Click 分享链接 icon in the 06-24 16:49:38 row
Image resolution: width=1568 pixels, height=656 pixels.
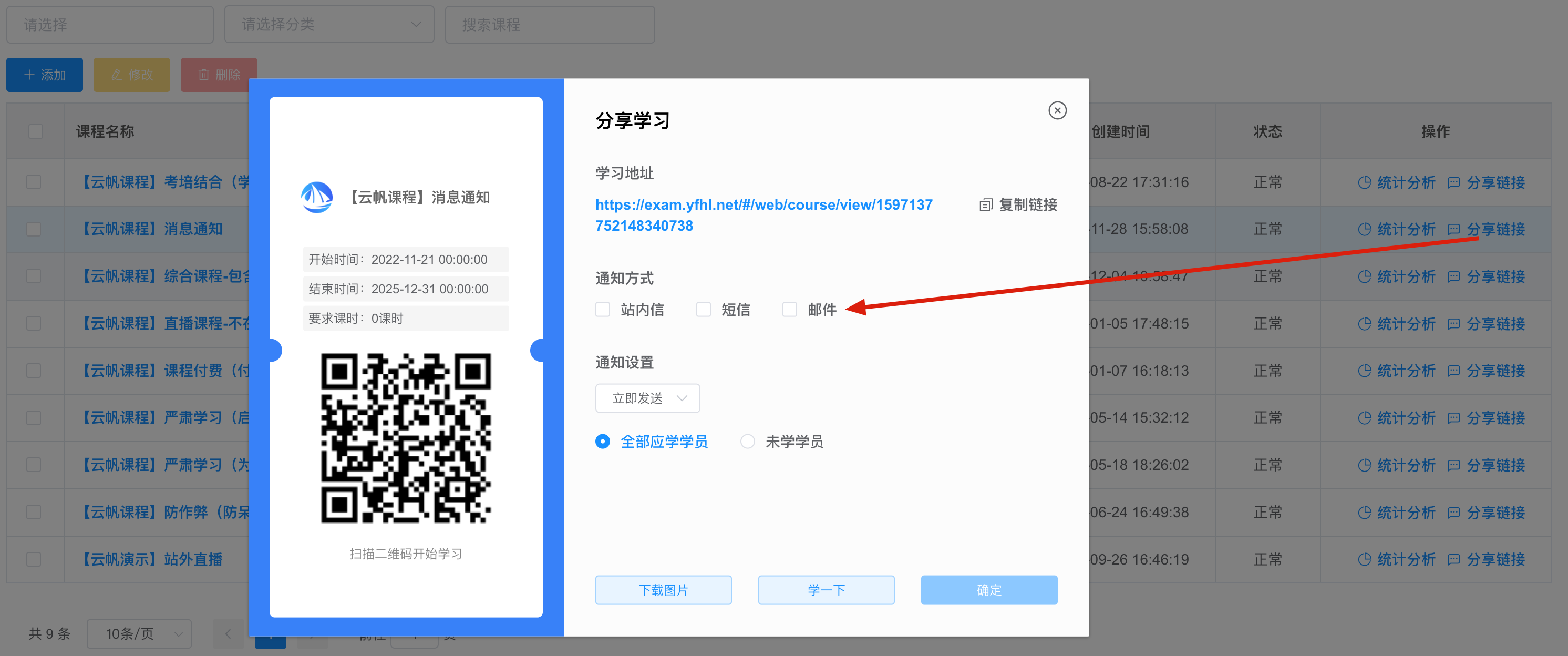tap(1453, 512)
